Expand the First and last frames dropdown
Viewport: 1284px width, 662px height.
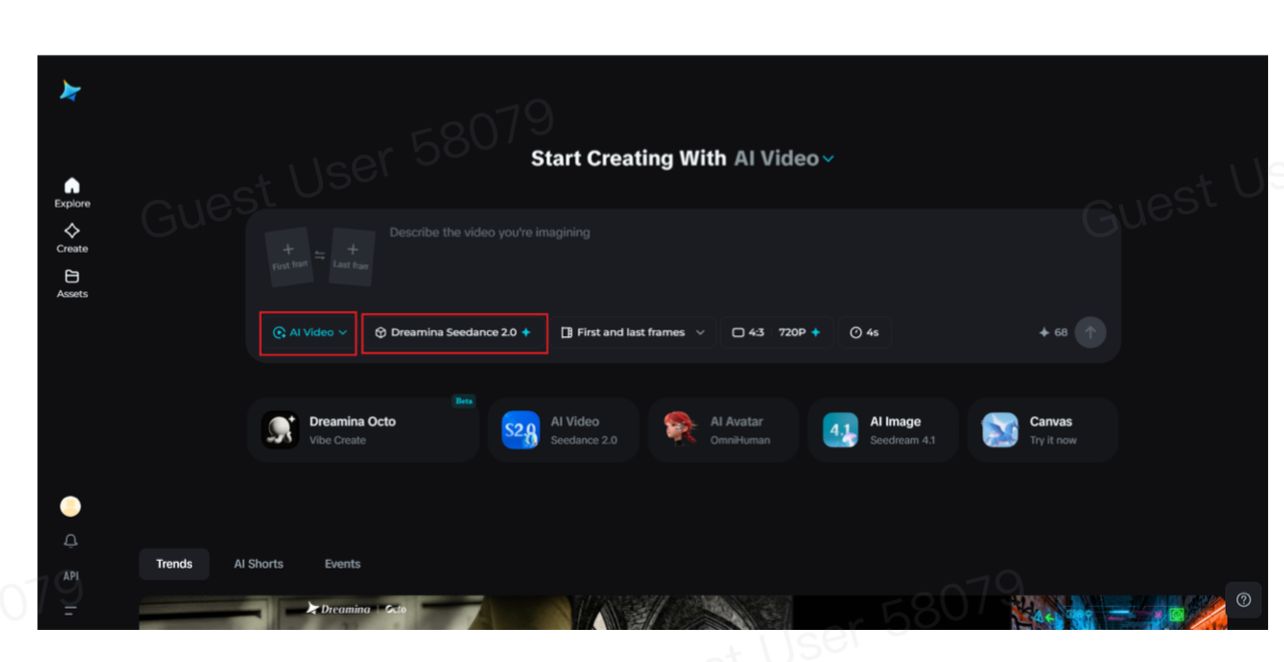pyautogui.click(x=633, y=333)
